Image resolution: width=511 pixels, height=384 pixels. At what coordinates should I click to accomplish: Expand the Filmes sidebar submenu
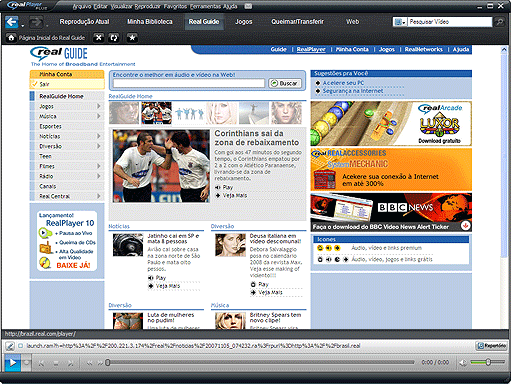tap(99, 166)
